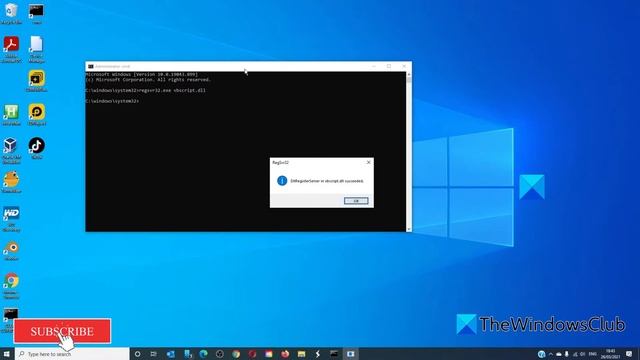The image size is (640, 360).
Task: Open the Action Center notifications
Action: click(629, 354)
